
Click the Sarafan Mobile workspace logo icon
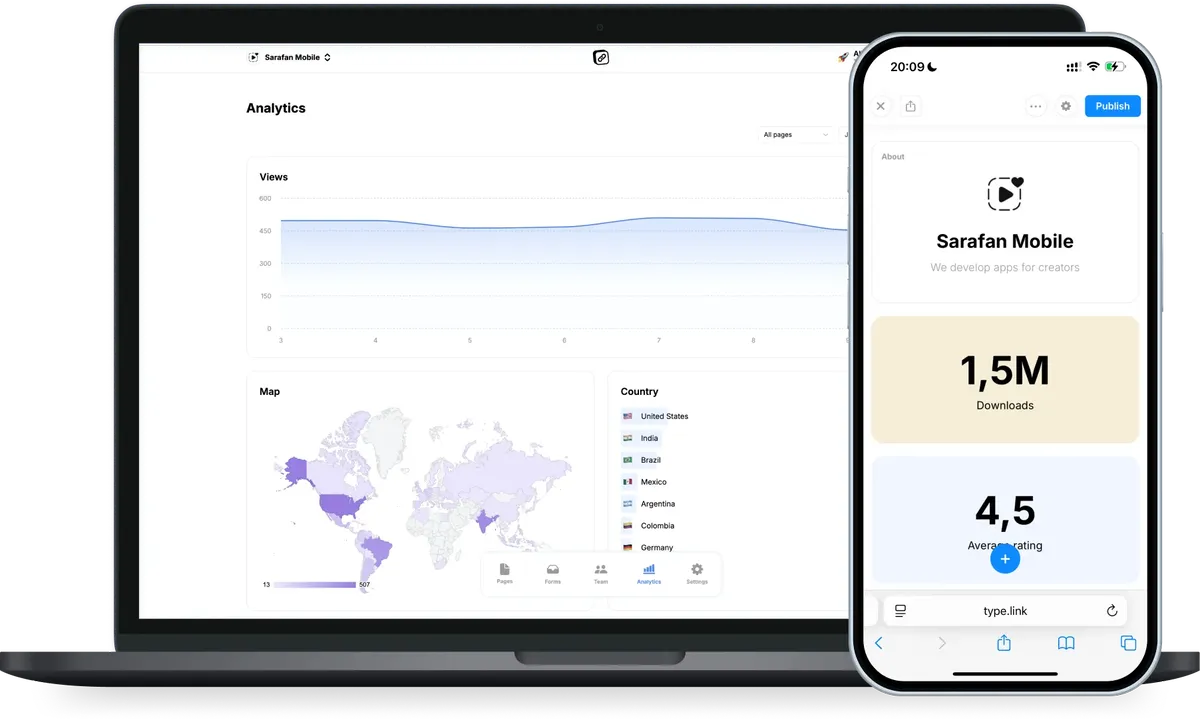[254, 57]
